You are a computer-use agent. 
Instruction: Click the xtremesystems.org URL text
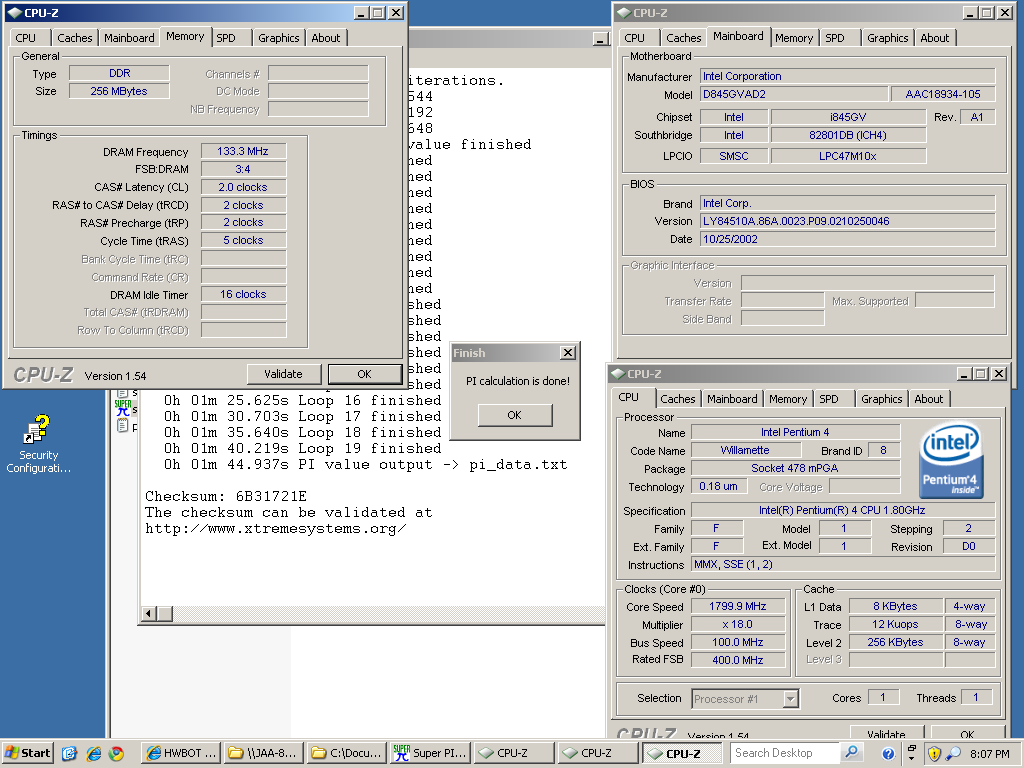click(x=276, y=528)
